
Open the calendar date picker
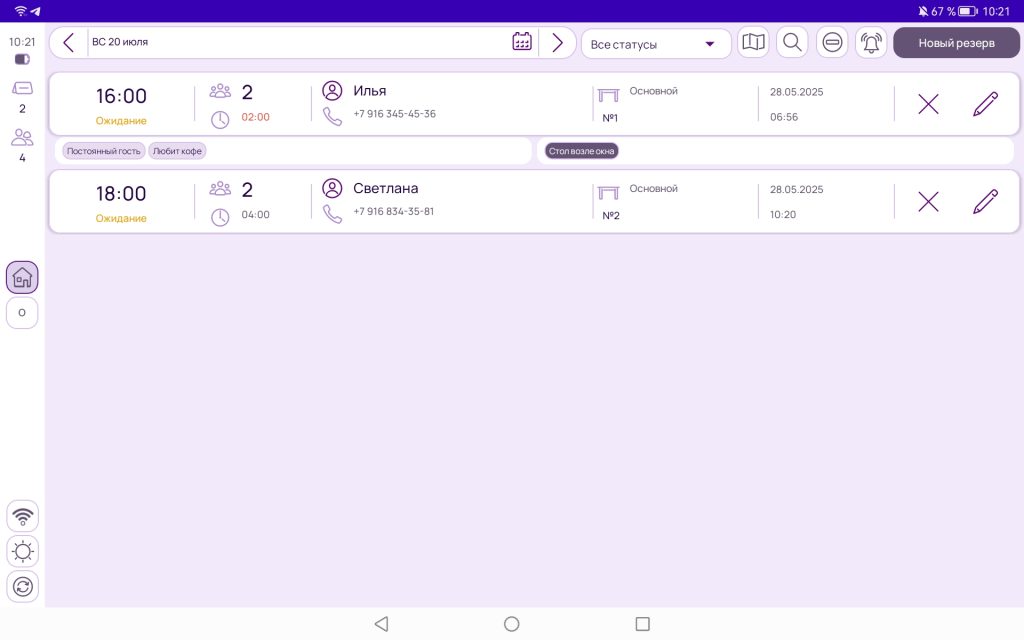click(521, 42)
